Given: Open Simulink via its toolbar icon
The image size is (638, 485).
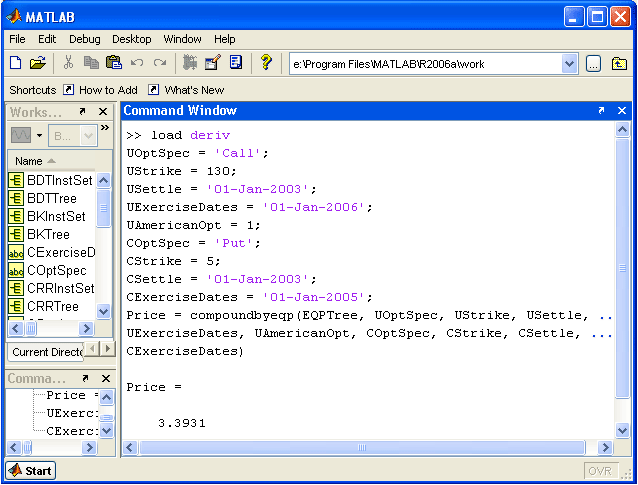Looking at the screenshot, I should (190, 63).
